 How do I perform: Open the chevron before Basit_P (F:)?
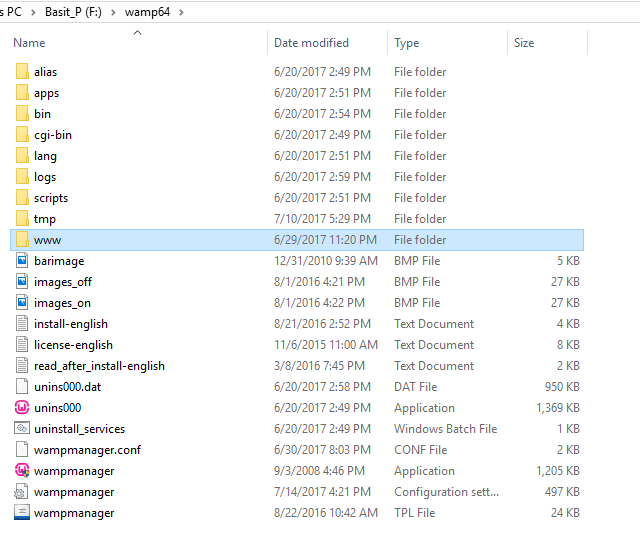(x=33, y=13)
